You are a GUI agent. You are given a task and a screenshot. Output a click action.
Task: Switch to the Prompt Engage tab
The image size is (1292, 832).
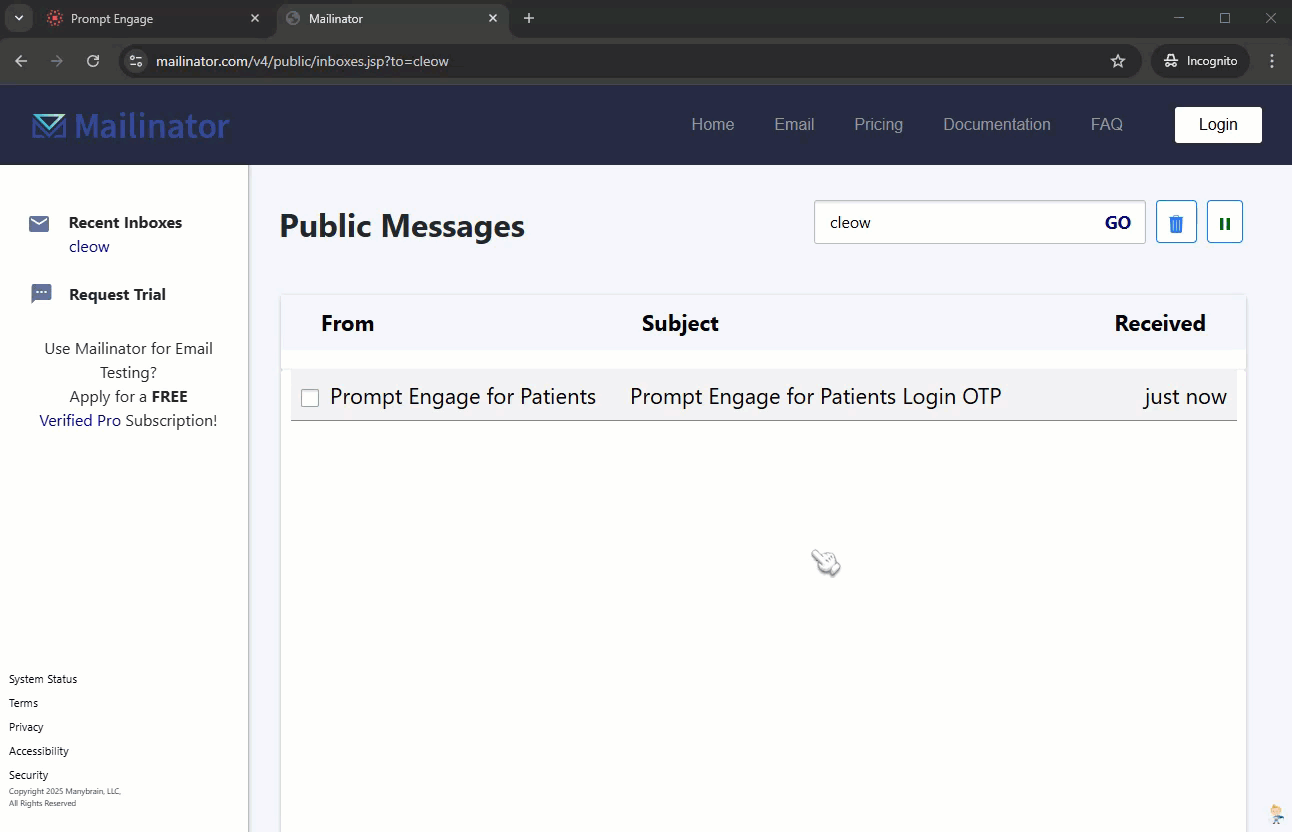(153, 18)
